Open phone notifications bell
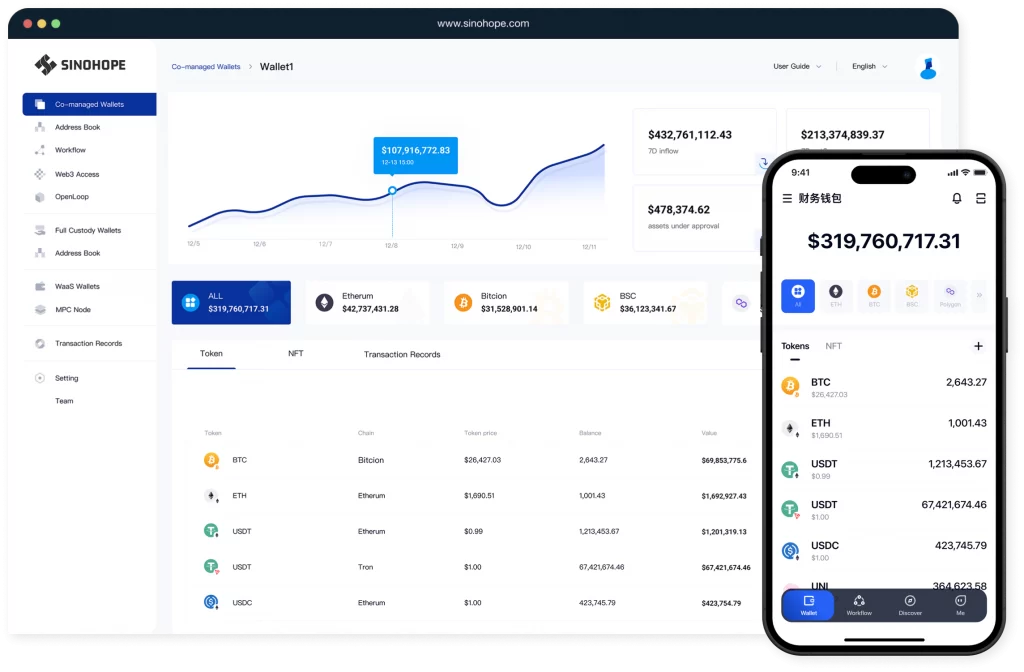This screenshot has width=1024, height=672. [x=957, y=199]
